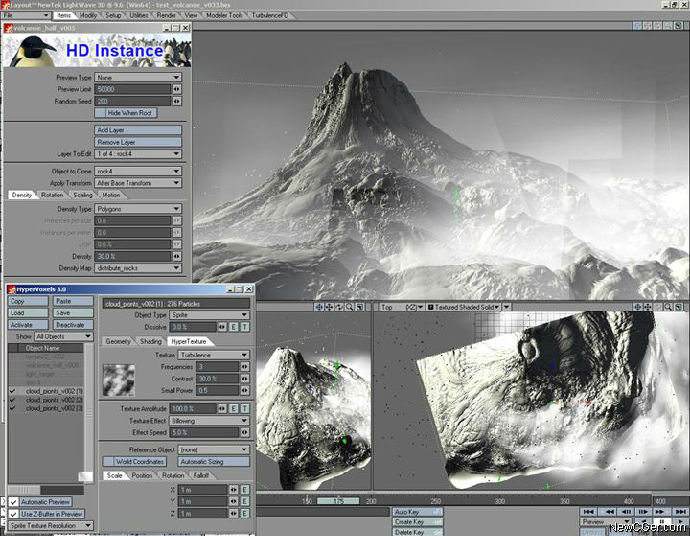Jump to last frame in transport controls
Image resolution: width=690 pixels, height=536 pixels.
(681, 512)
